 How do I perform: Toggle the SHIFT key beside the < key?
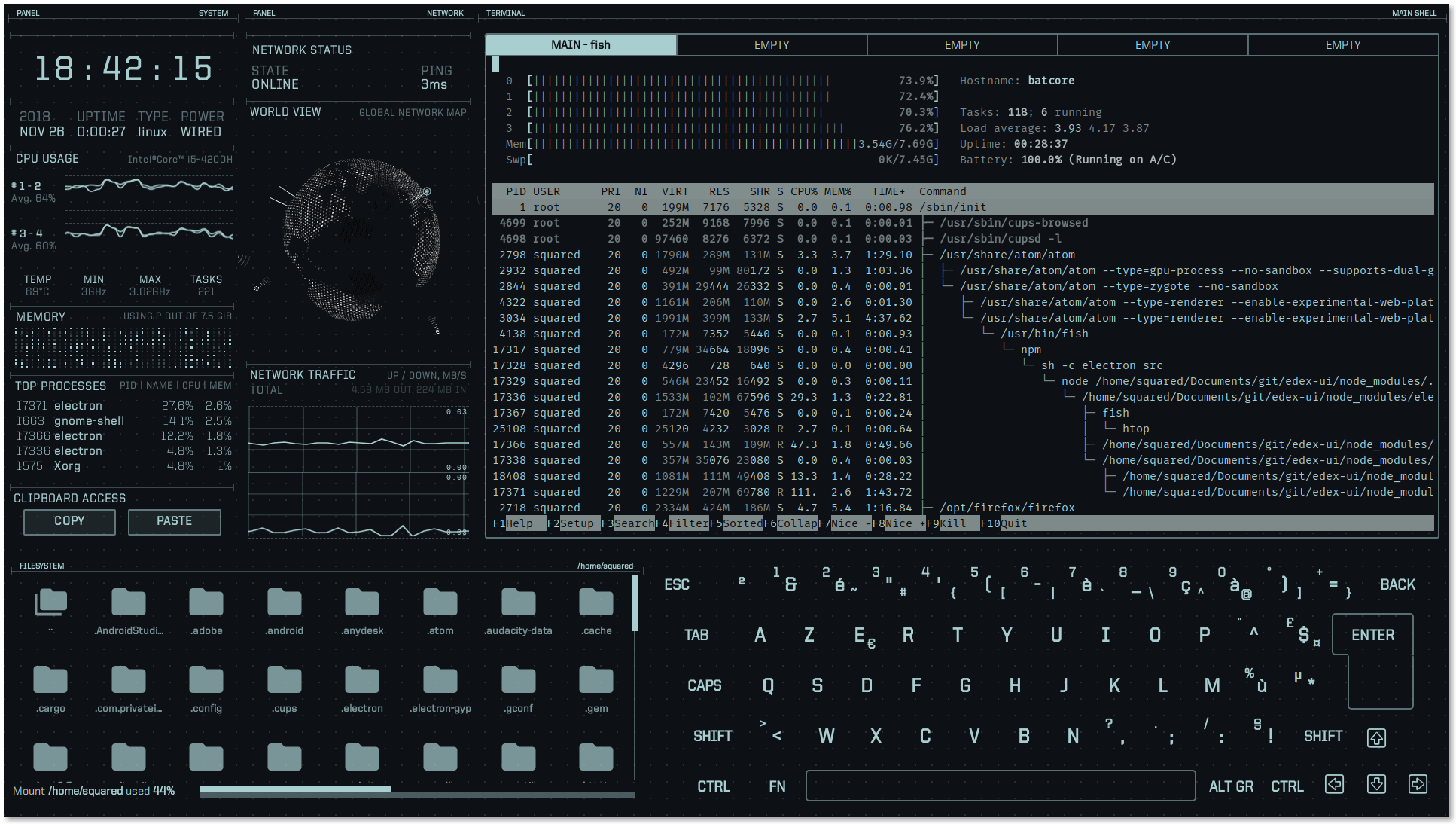[712, 736]
